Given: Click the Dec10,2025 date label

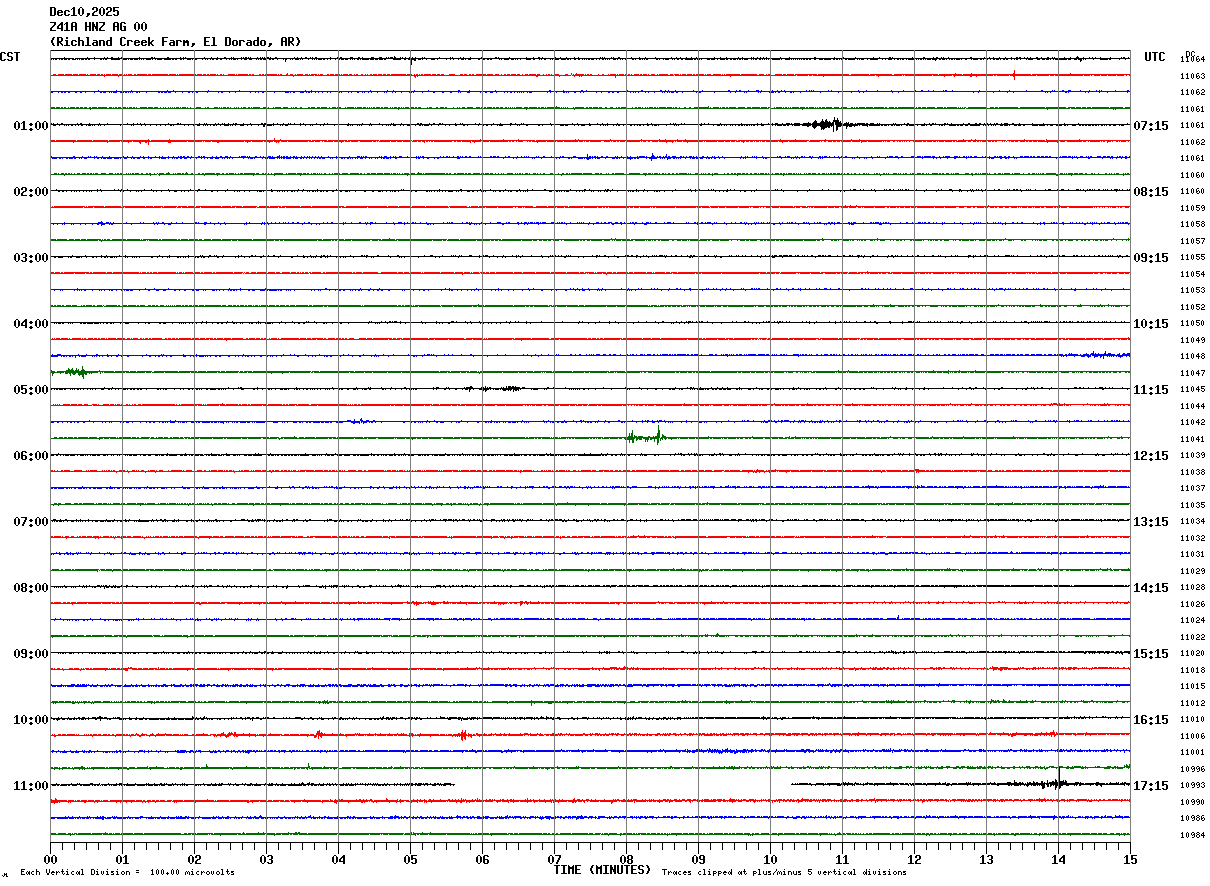Looking at the screenshot, I should click(84, 12).
